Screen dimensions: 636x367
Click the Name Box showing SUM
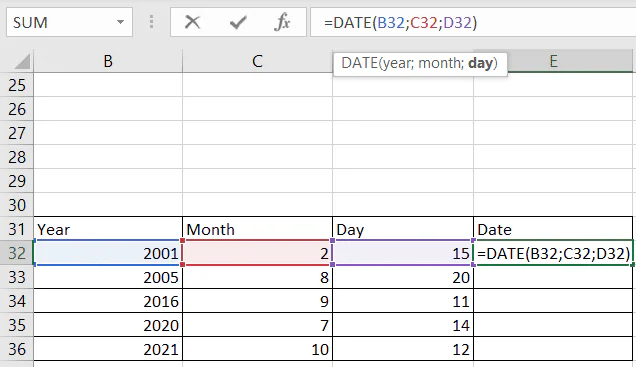(69, 22)
